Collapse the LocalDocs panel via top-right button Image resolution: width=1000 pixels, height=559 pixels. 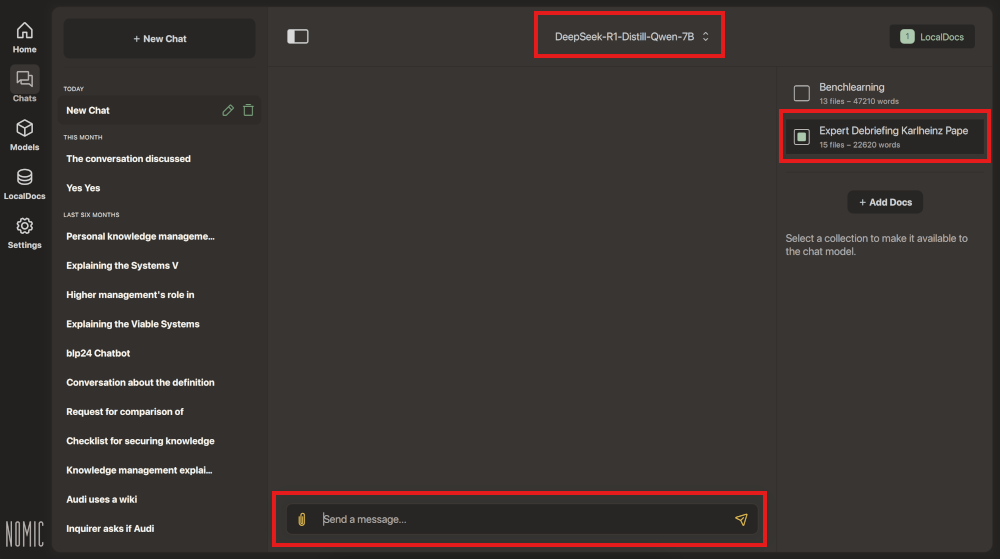point(932,37)
